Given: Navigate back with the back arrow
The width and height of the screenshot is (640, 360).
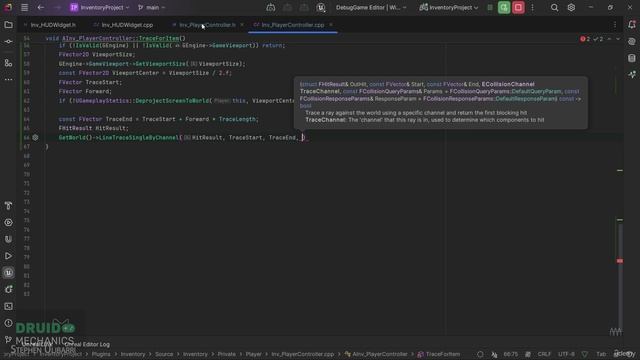Looking at the screenshot, I should [x=41, y=7].
